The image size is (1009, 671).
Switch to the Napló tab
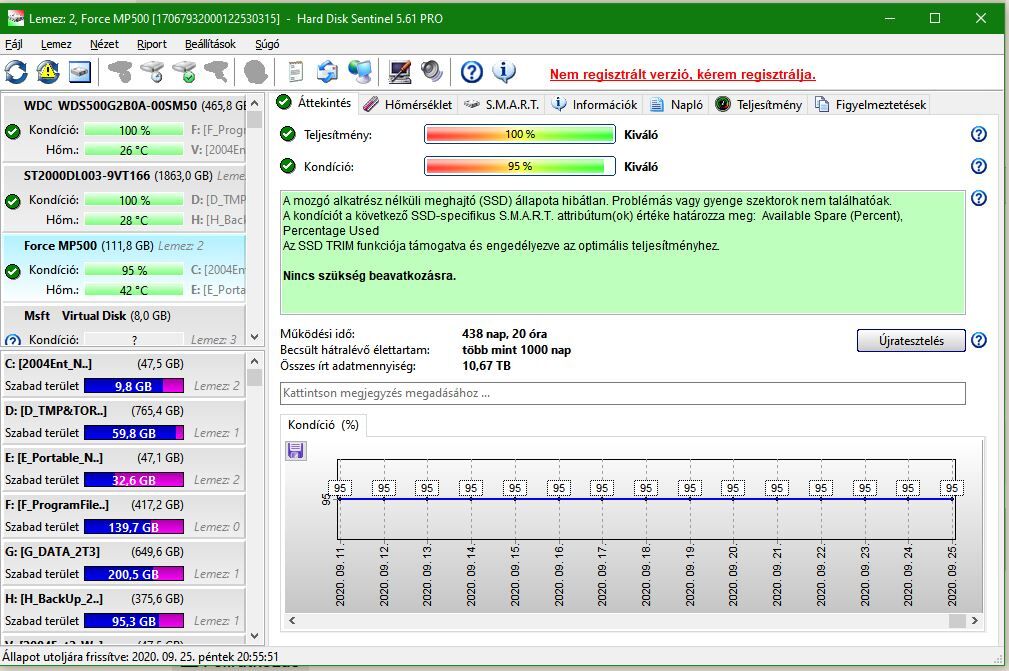677,105
